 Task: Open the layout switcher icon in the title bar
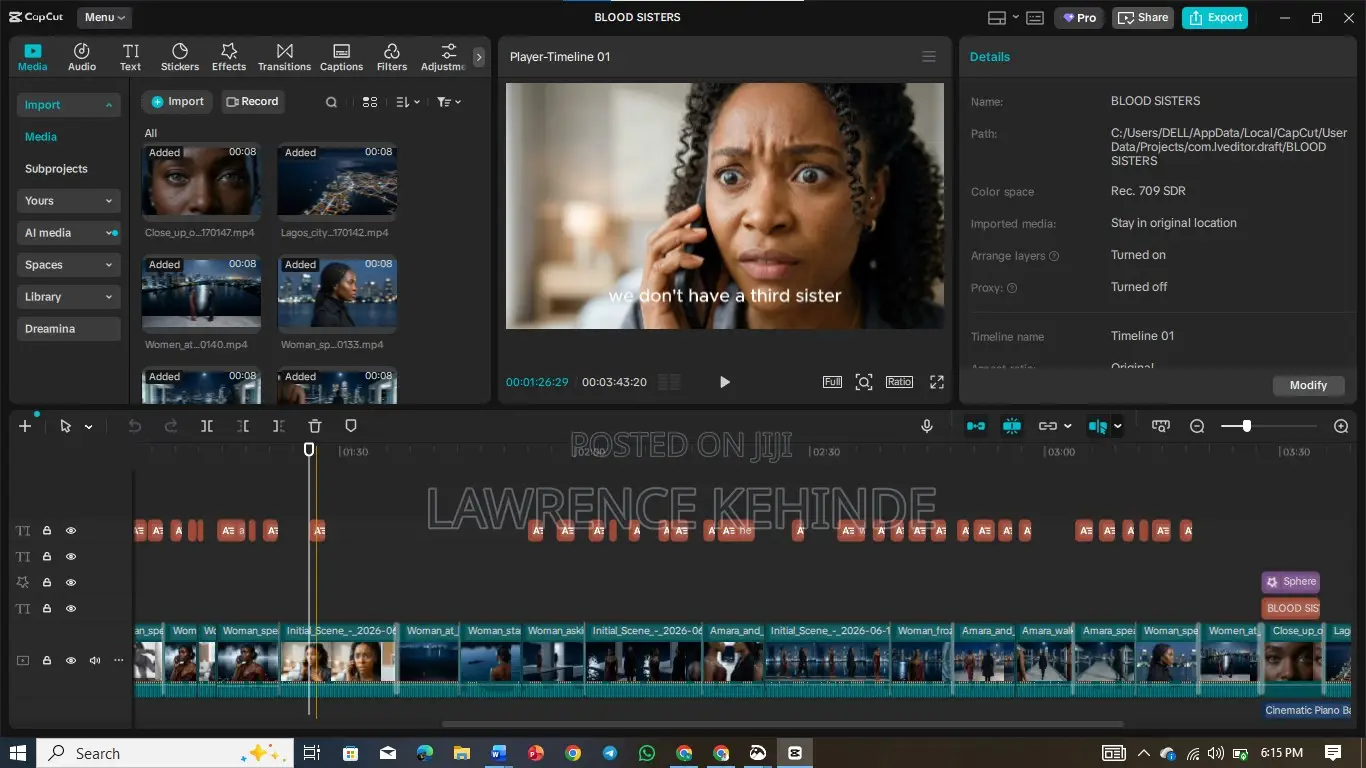(x=996, y=17)
